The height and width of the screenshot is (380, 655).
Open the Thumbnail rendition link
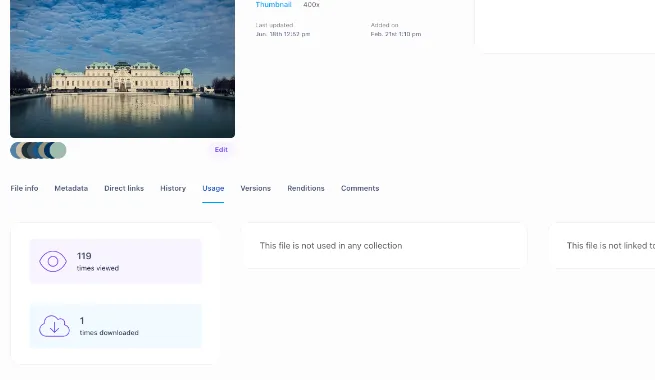tap(273, 5)
